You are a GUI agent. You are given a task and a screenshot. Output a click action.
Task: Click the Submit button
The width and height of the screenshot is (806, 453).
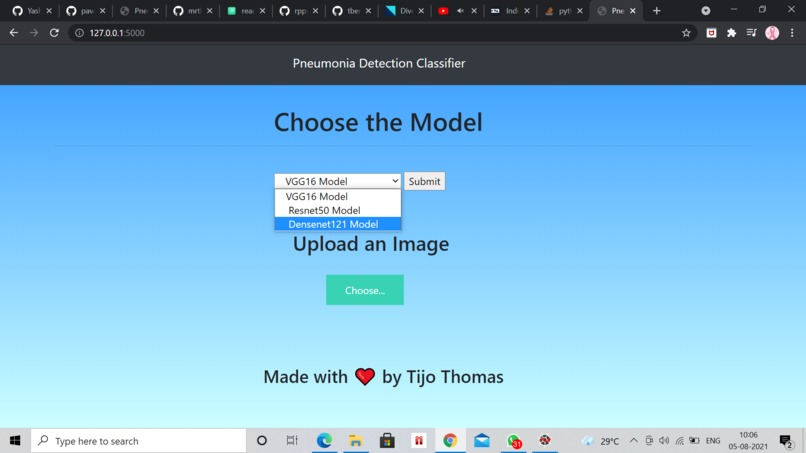point(424,181)
